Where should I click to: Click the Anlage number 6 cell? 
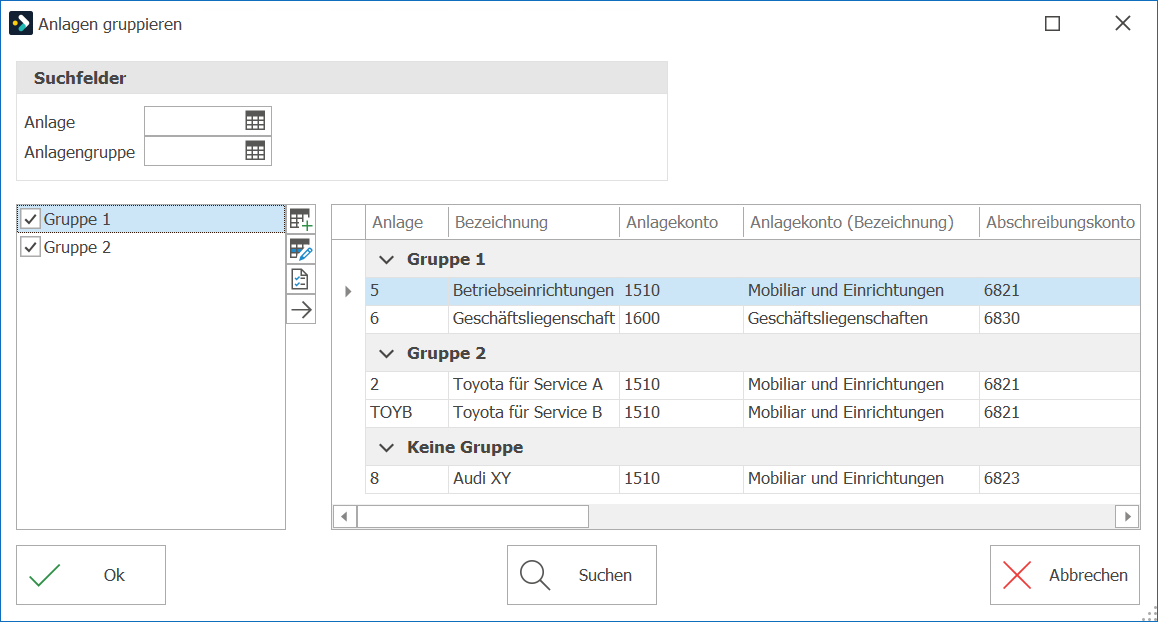click(x=407, y=319)
